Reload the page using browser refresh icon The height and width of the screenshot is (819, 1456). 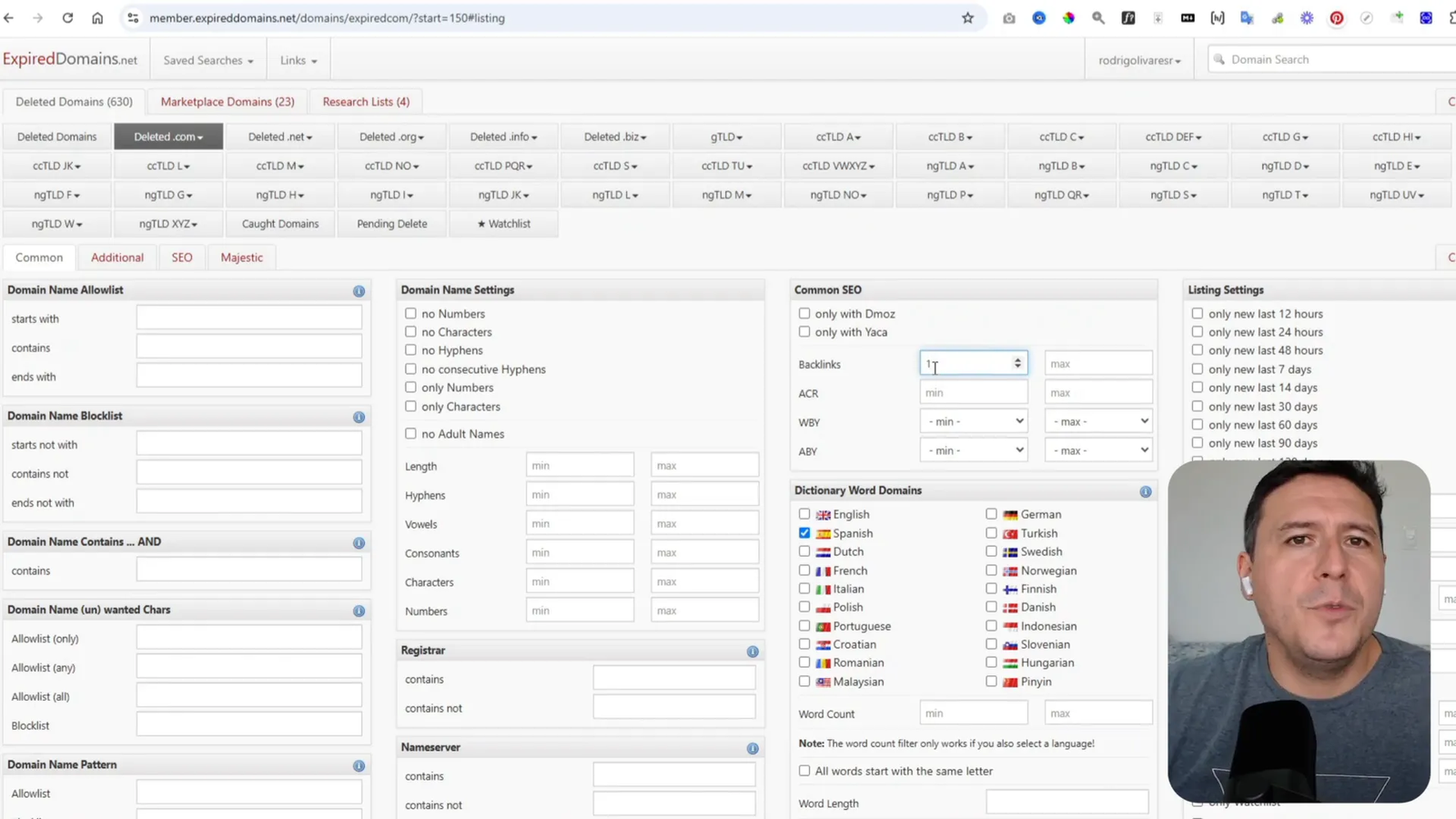pos(67,18)
